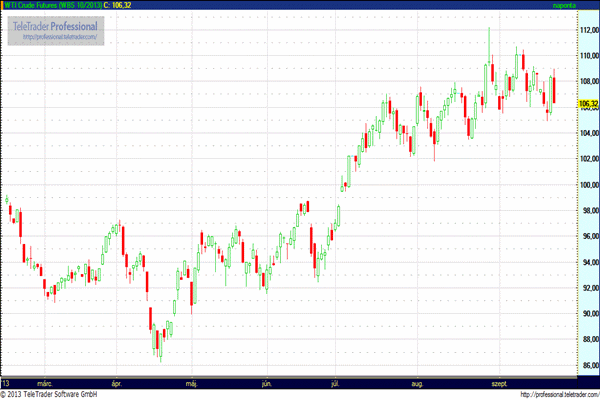Viewport: 600px width, 400px height.
Task: Click the TeleTrader Professional watermark logo
Action: pyautogui.click(x=56, y=25)
